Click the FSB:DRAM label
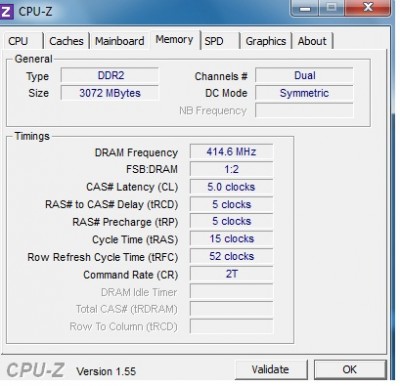The image size is (400, 386). pyautogui.click(x=152, y=169)
